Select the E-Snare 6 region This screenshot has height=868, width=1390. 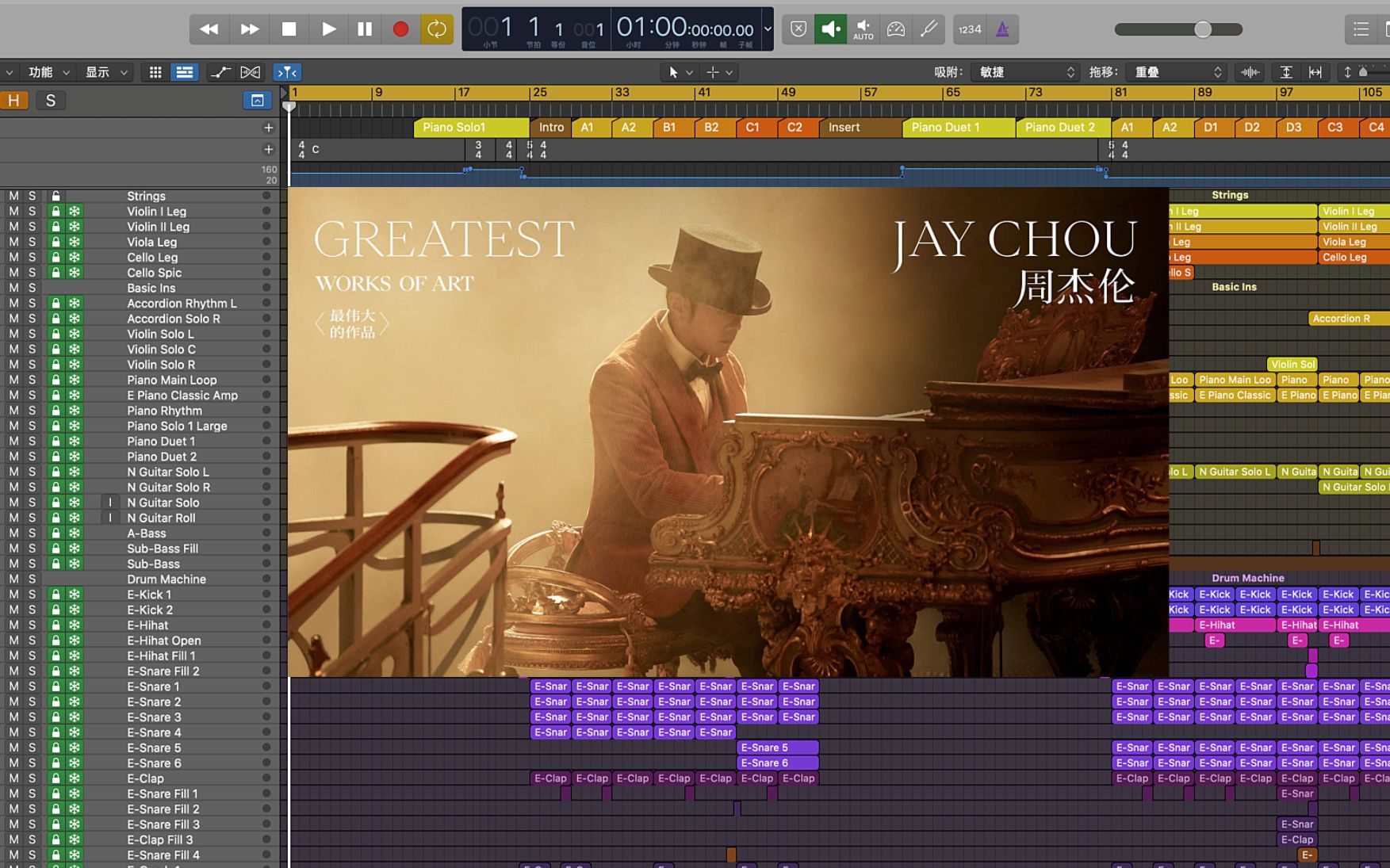[777, 763]
